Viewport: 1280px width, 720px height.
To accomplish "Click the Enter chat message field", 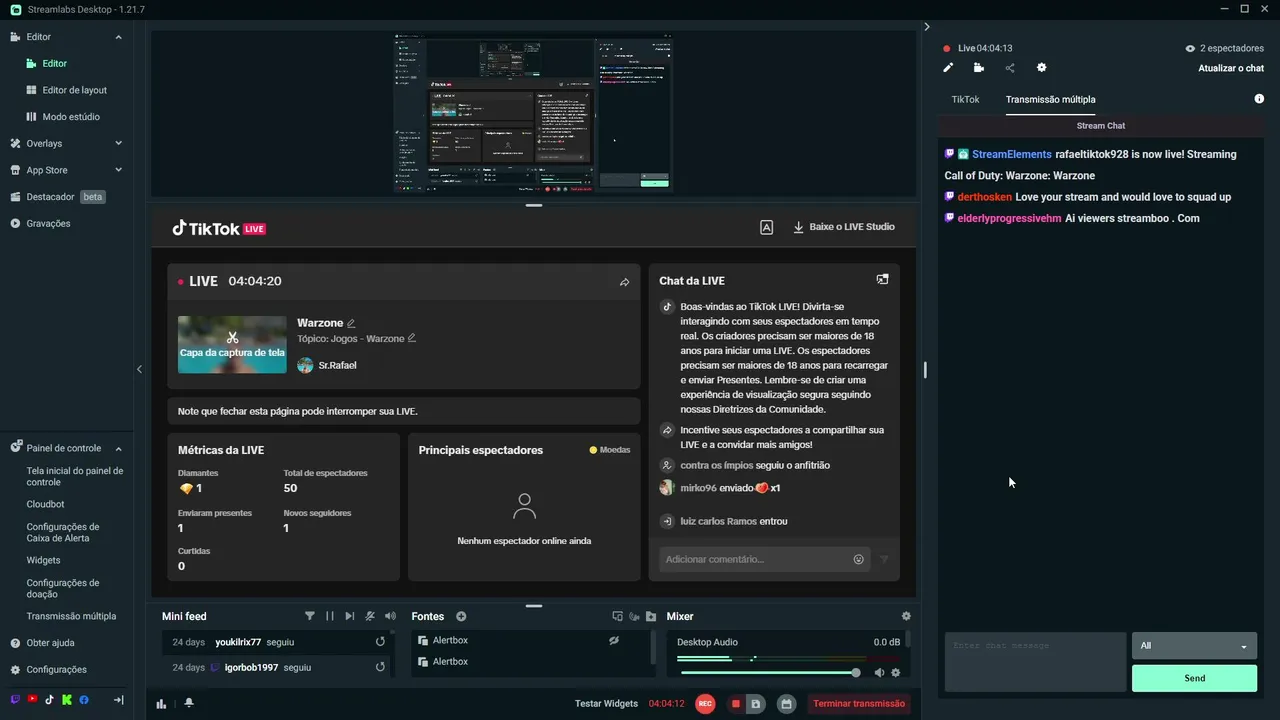I will click(x=1035, y=662).
